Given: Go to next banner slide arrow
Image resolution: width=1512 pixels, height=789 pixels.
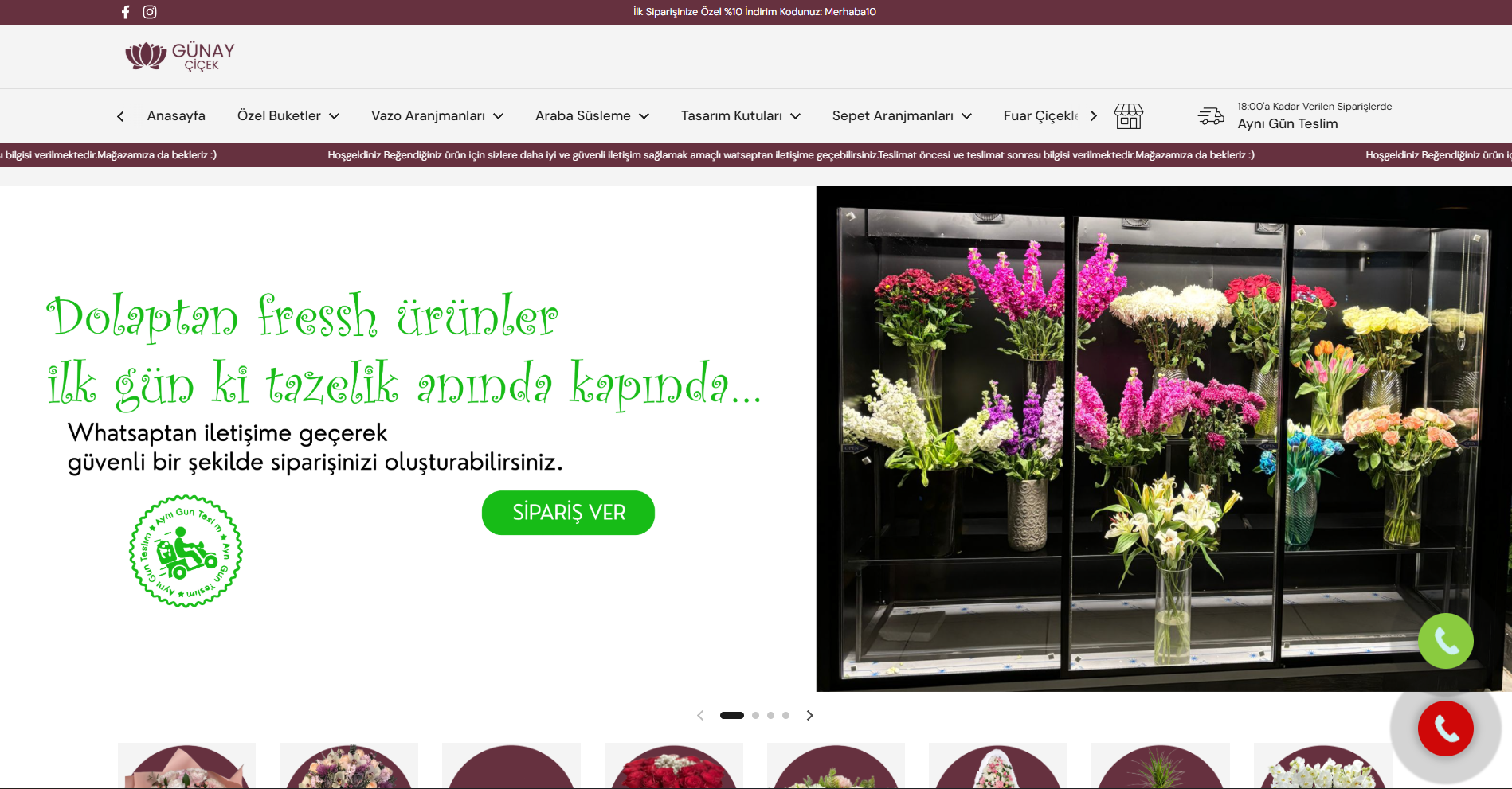Looking at the screenshot, I should (x=809, y=715).
